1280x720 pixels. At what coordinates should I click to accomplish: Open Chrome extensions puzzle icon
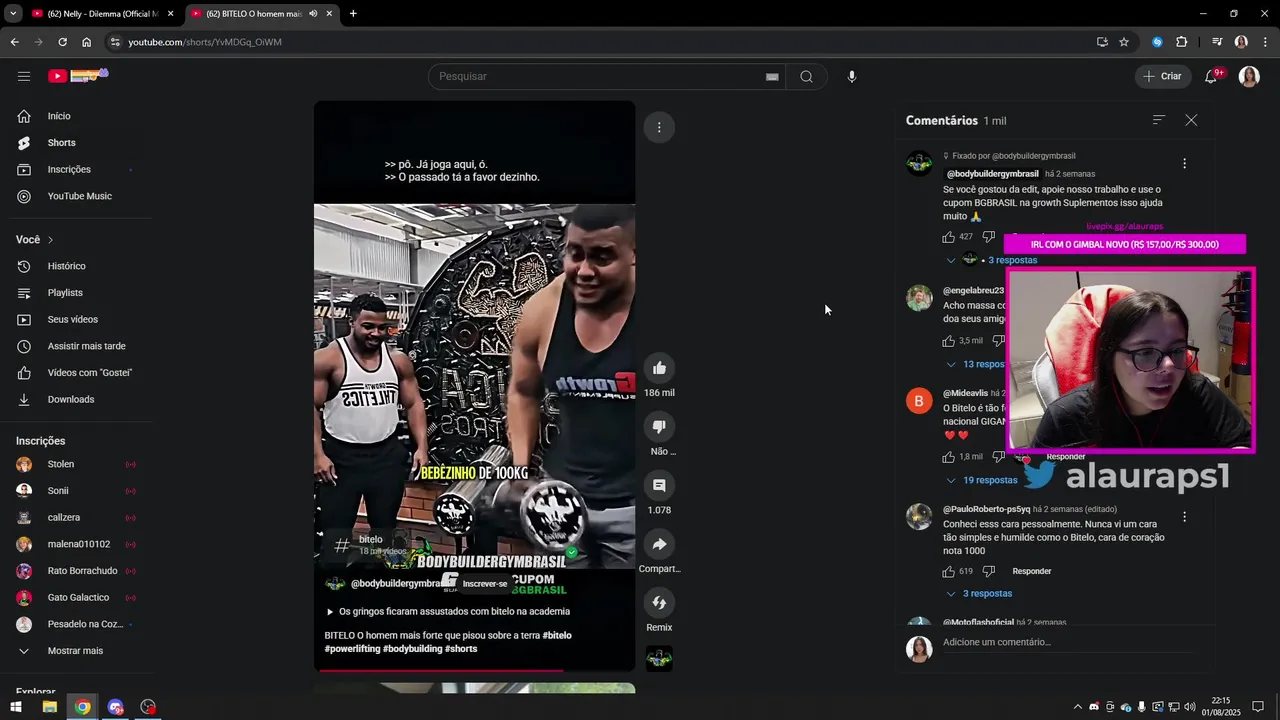point(1182,42)
